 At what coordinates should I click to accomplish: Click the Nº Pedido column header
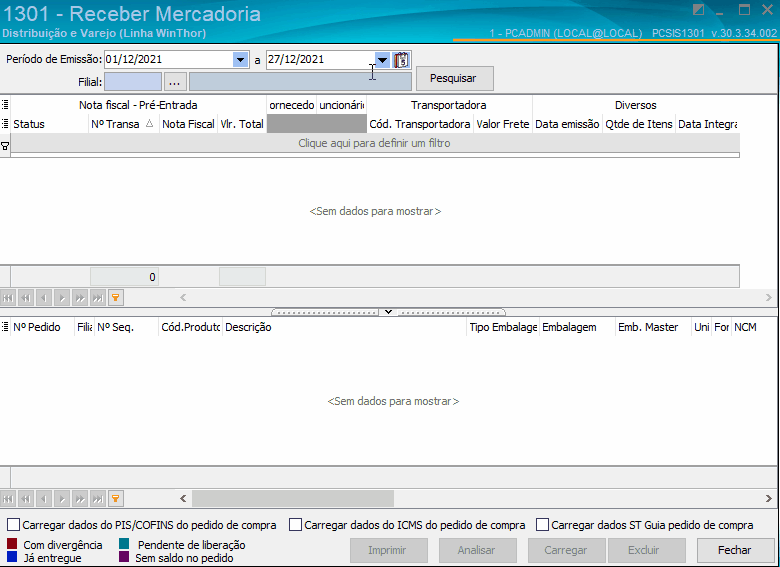(x=42, y=327)
